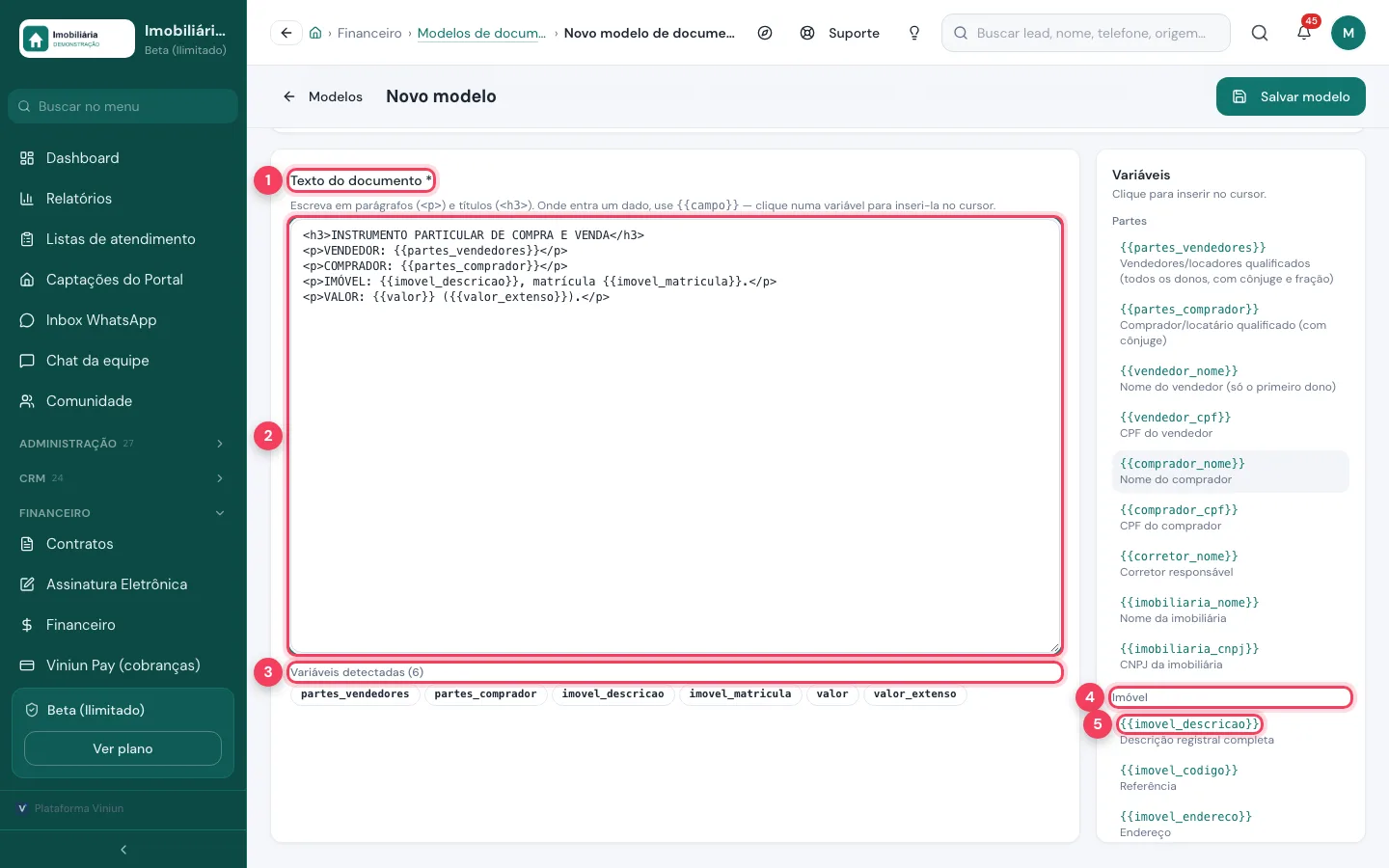This screenshot has height=868, width=1389.
Task: Go to home via breadcrumb house icon
Action: click(x=315, y=33)
